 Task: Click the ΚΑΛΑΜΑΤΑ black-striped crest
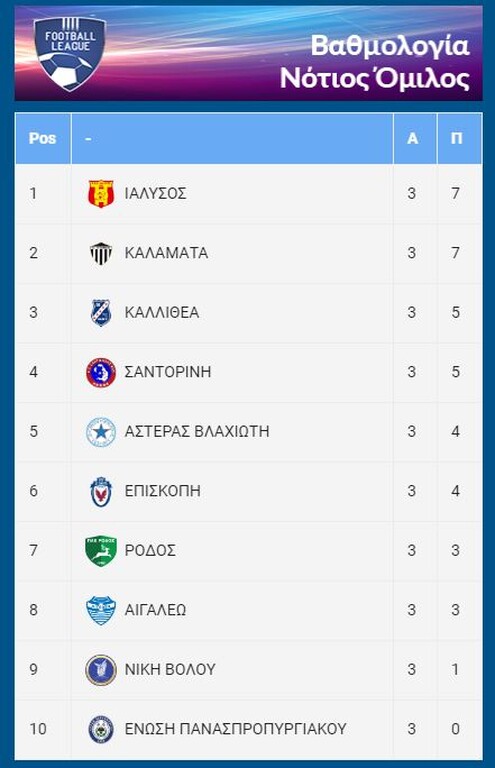coord(101,253)
